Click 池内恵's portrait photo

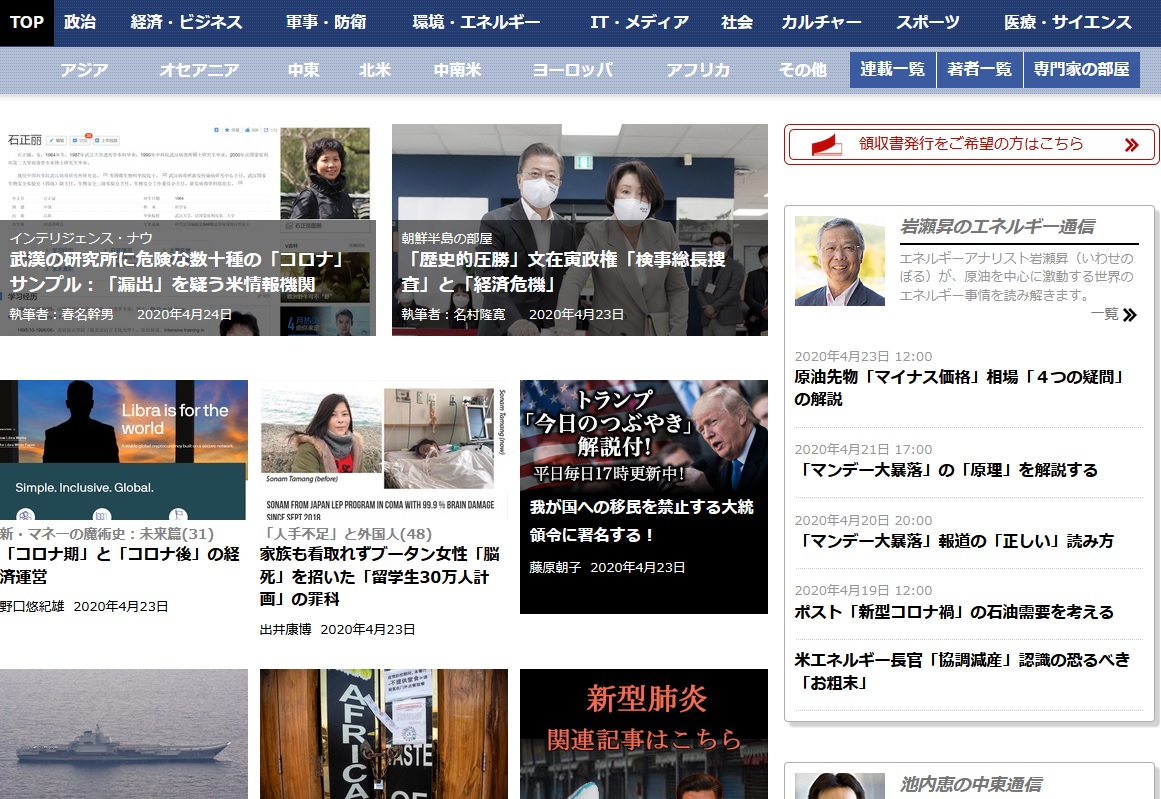840,786
